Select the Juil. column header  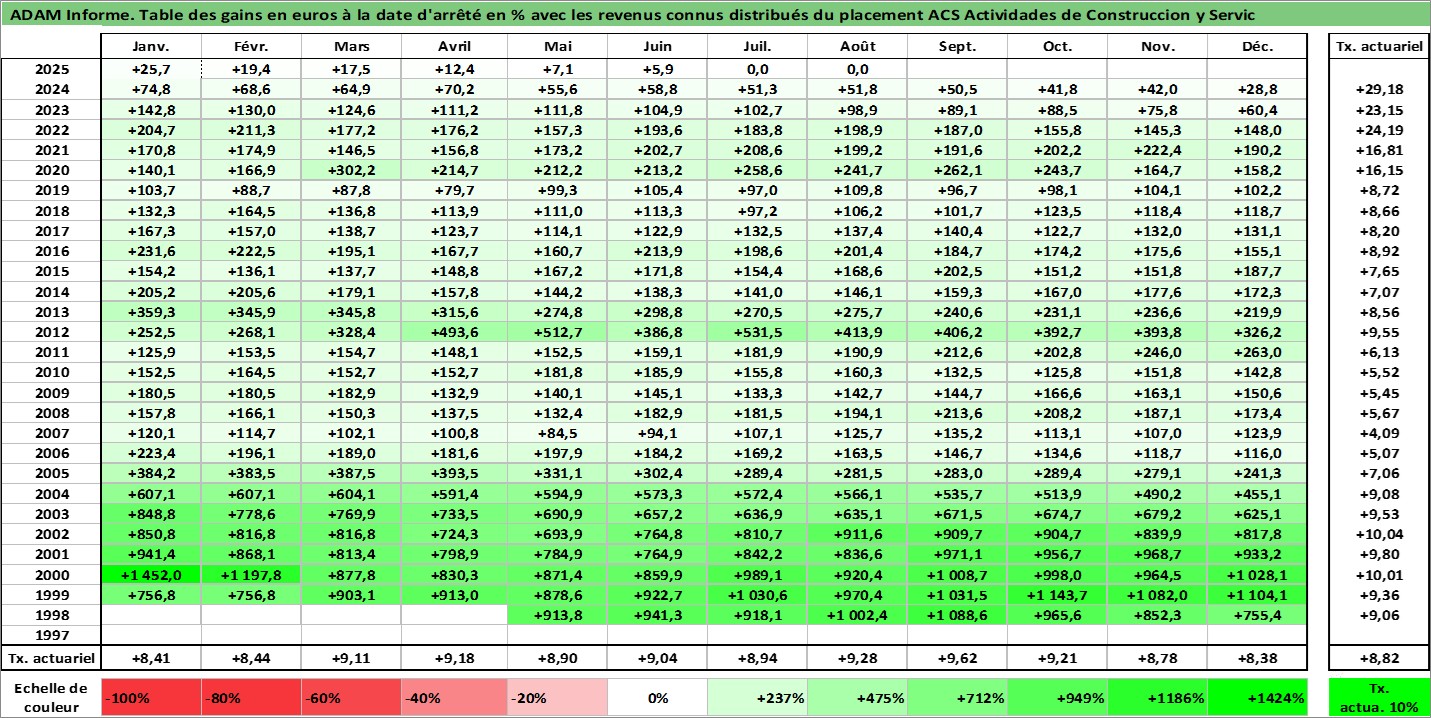tap(757, 47)
